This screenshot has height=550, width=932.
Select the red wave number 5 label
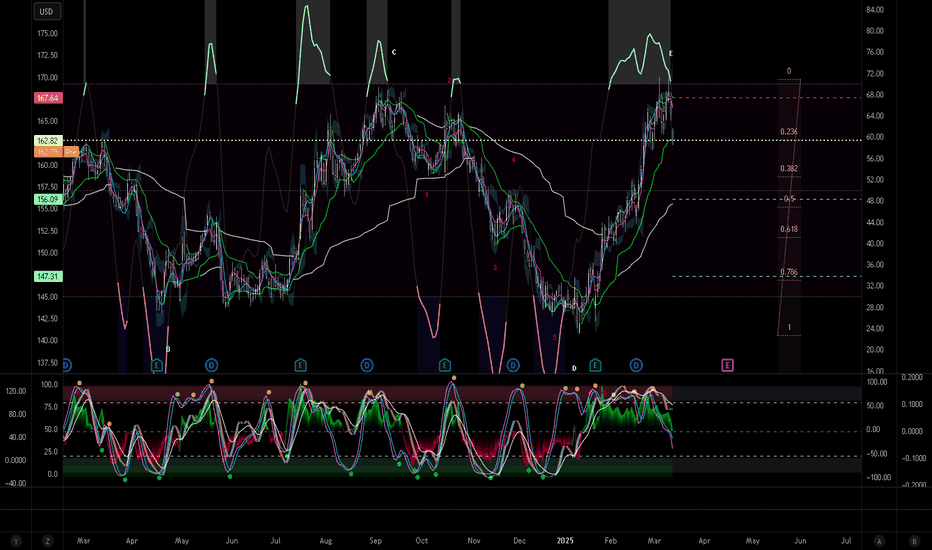coord(555,337)
